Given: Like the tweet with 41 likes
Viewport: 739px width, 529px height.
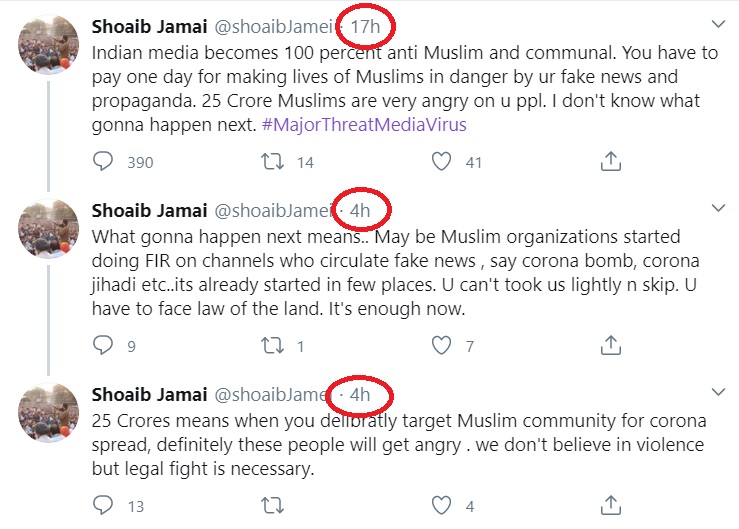Looking at the screenshot, I should 442,161.
